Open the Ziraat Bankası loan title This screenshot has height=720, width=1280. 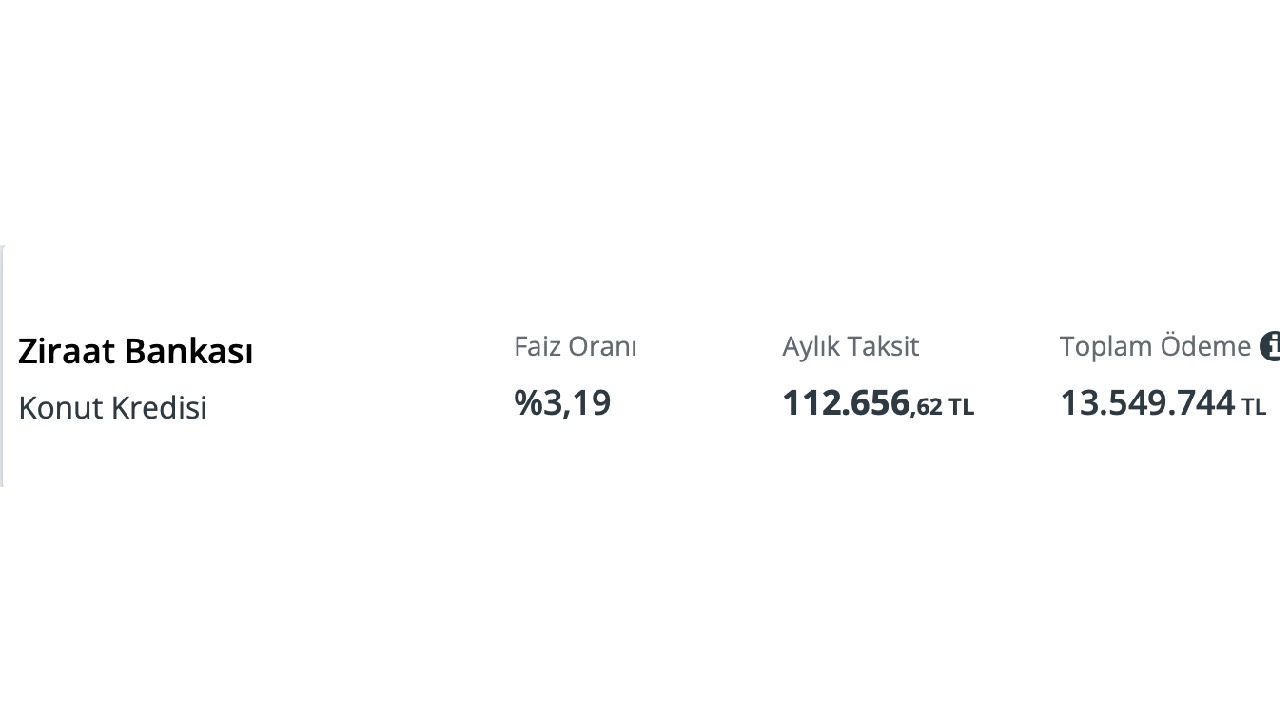tap(135, 351)
